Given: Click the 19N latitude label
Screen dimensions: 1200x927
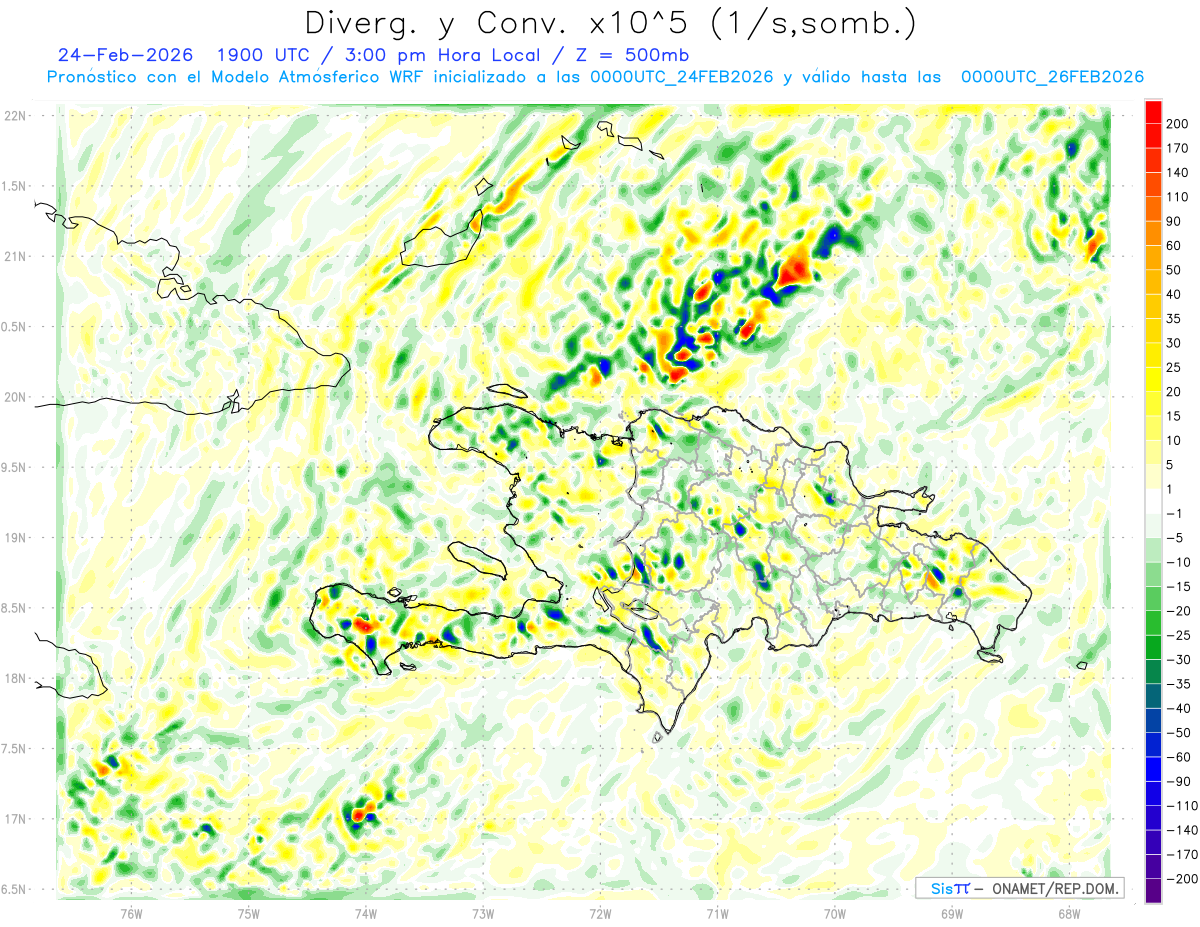Looking at the screenshot, I should click(x=14, y=538).
